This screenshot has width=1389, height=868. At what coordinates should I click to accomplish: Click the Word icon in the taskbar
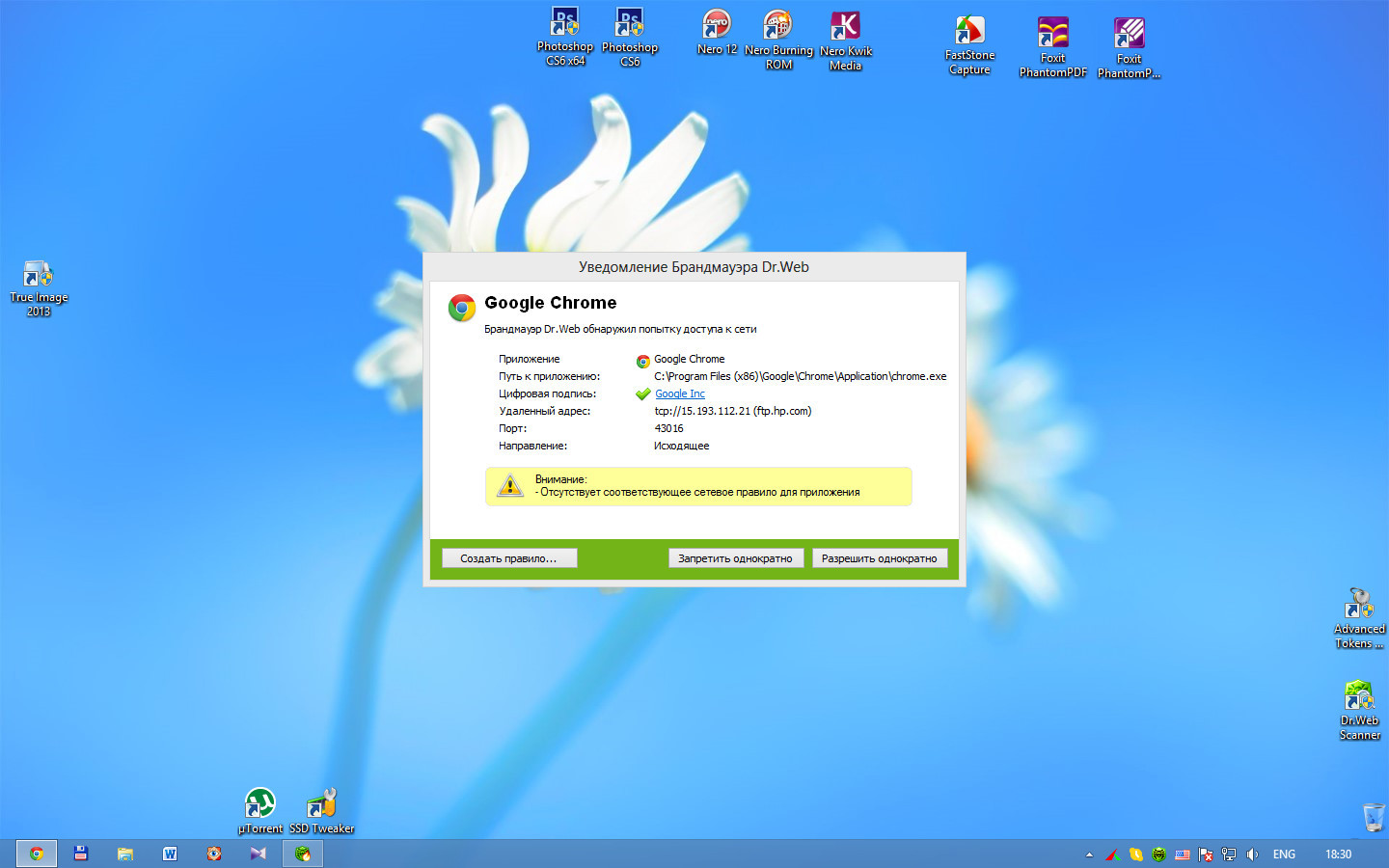point(170,854)
